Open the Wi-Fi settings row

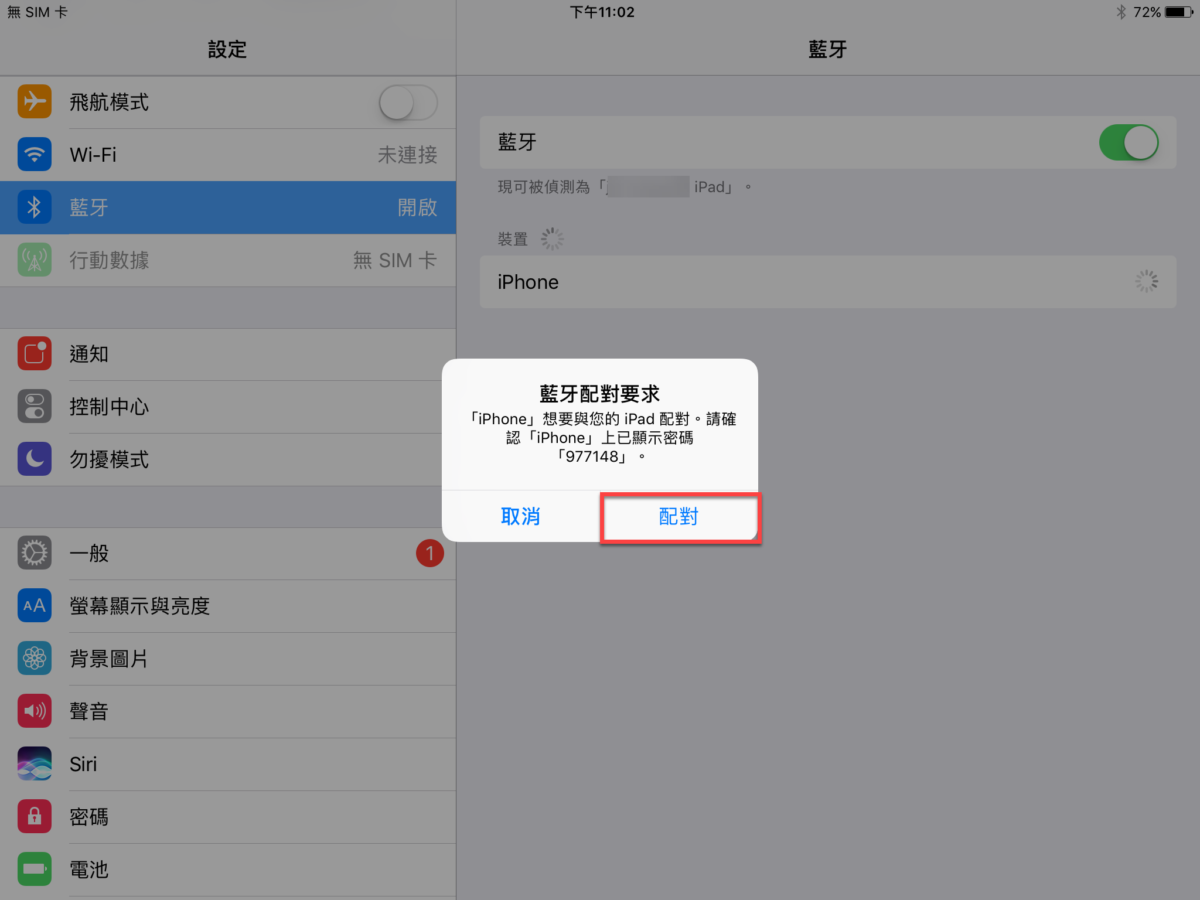[228, 155]
